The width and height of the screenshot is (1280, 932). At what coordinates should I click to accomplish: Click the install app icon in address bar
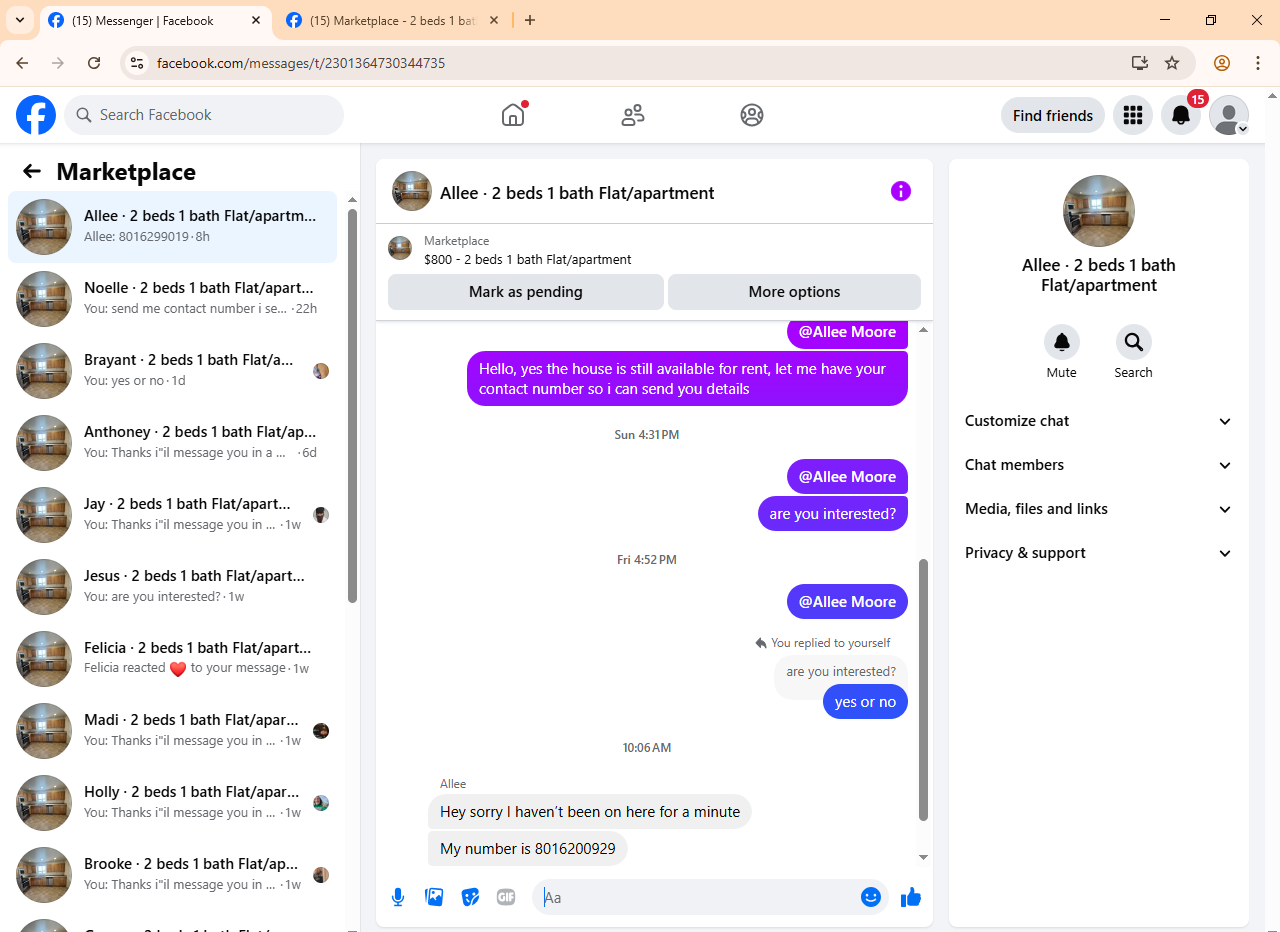[1140, 63]
